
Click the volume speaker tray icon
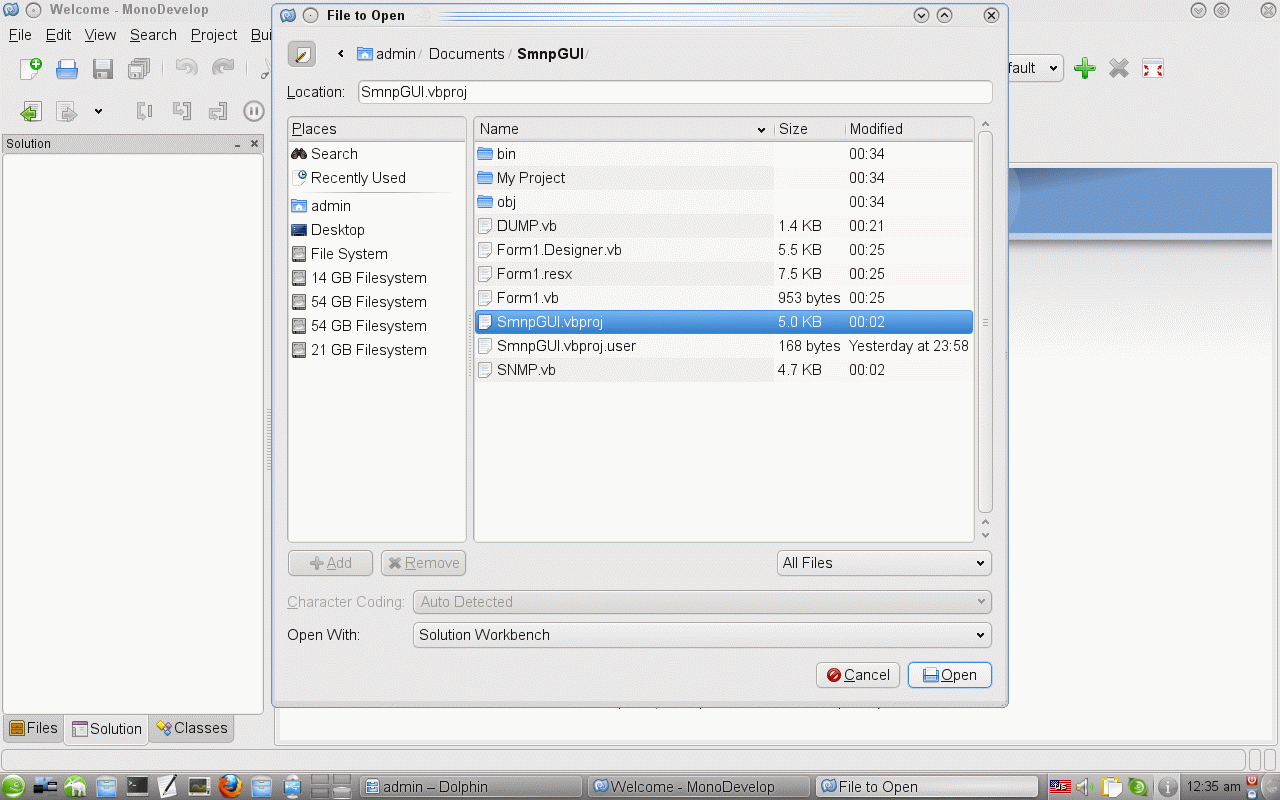[1083, 786]
